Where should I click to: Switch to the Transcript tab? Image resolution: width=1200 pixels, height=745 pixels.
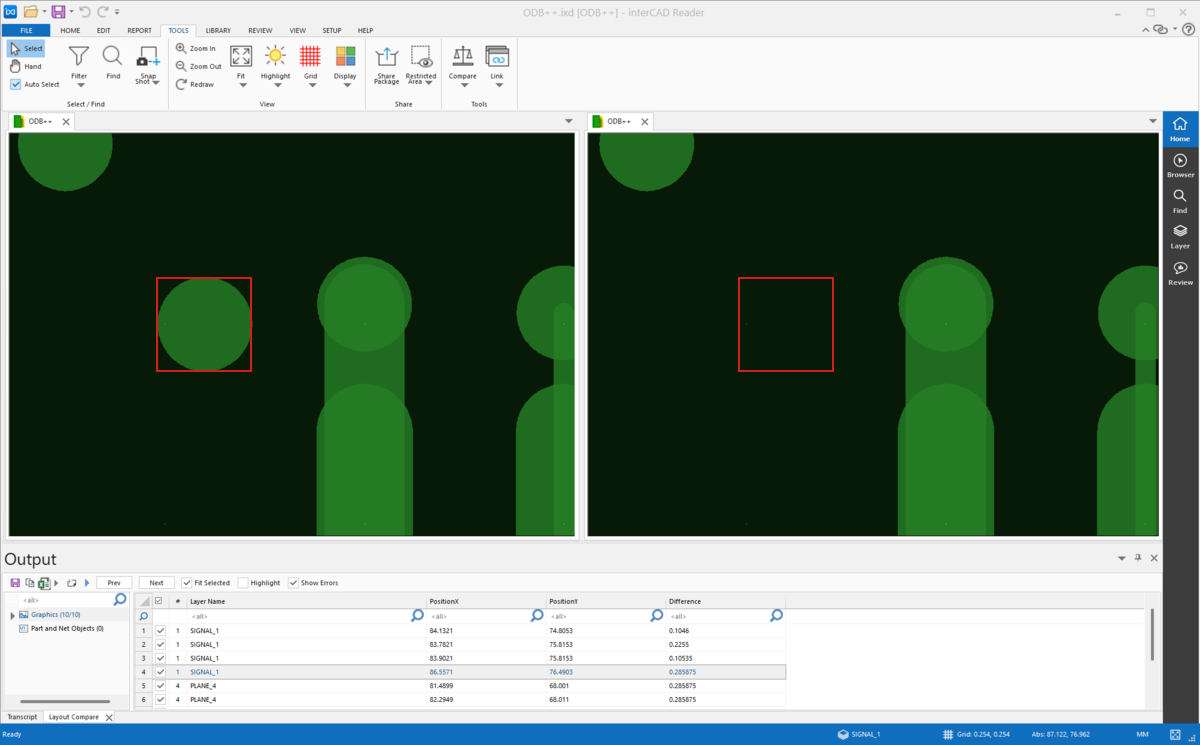(x=22, y=717)
